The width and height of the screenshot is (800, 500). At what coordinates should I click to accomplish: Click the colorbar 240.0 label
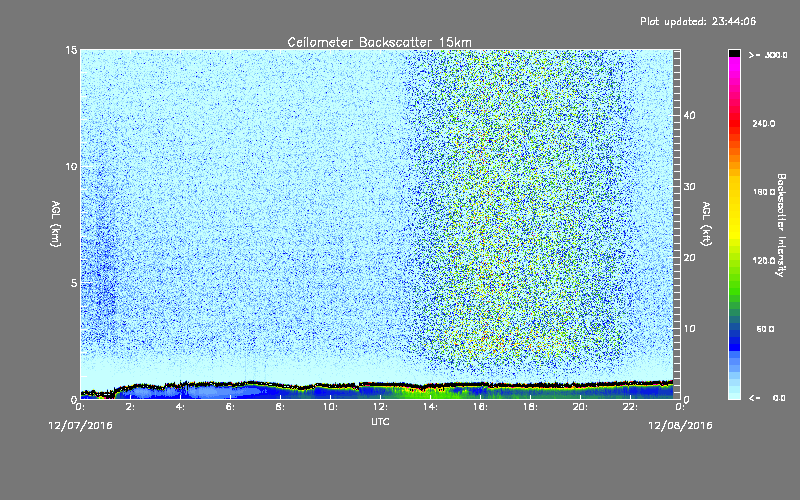764,123
